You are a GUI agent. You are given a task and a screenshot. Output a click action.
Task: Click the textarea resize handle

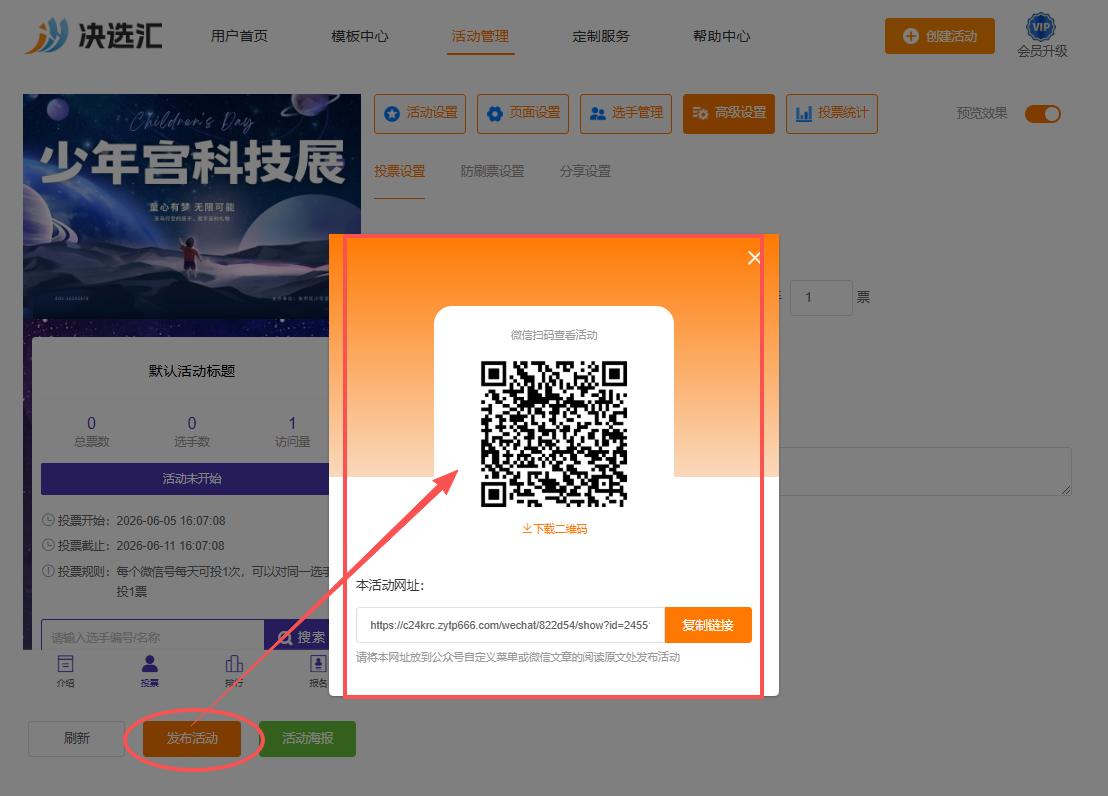1066,489
